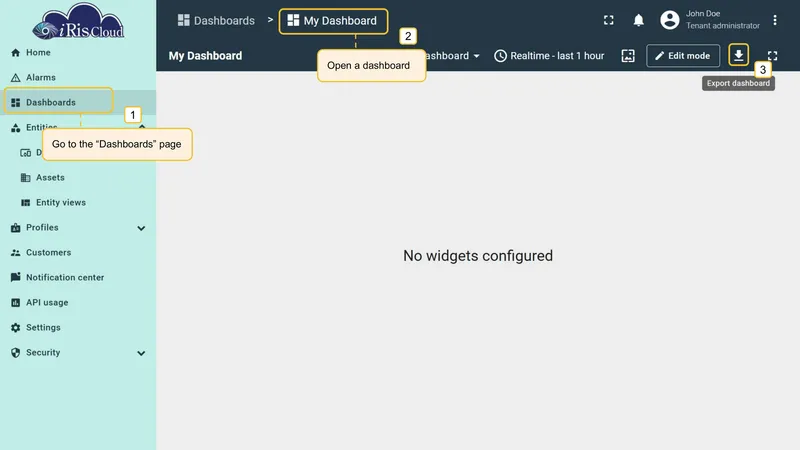Open Notification center
Image resolution: width=800 pixels, height=450 pixels.
(x=78, y=278)
